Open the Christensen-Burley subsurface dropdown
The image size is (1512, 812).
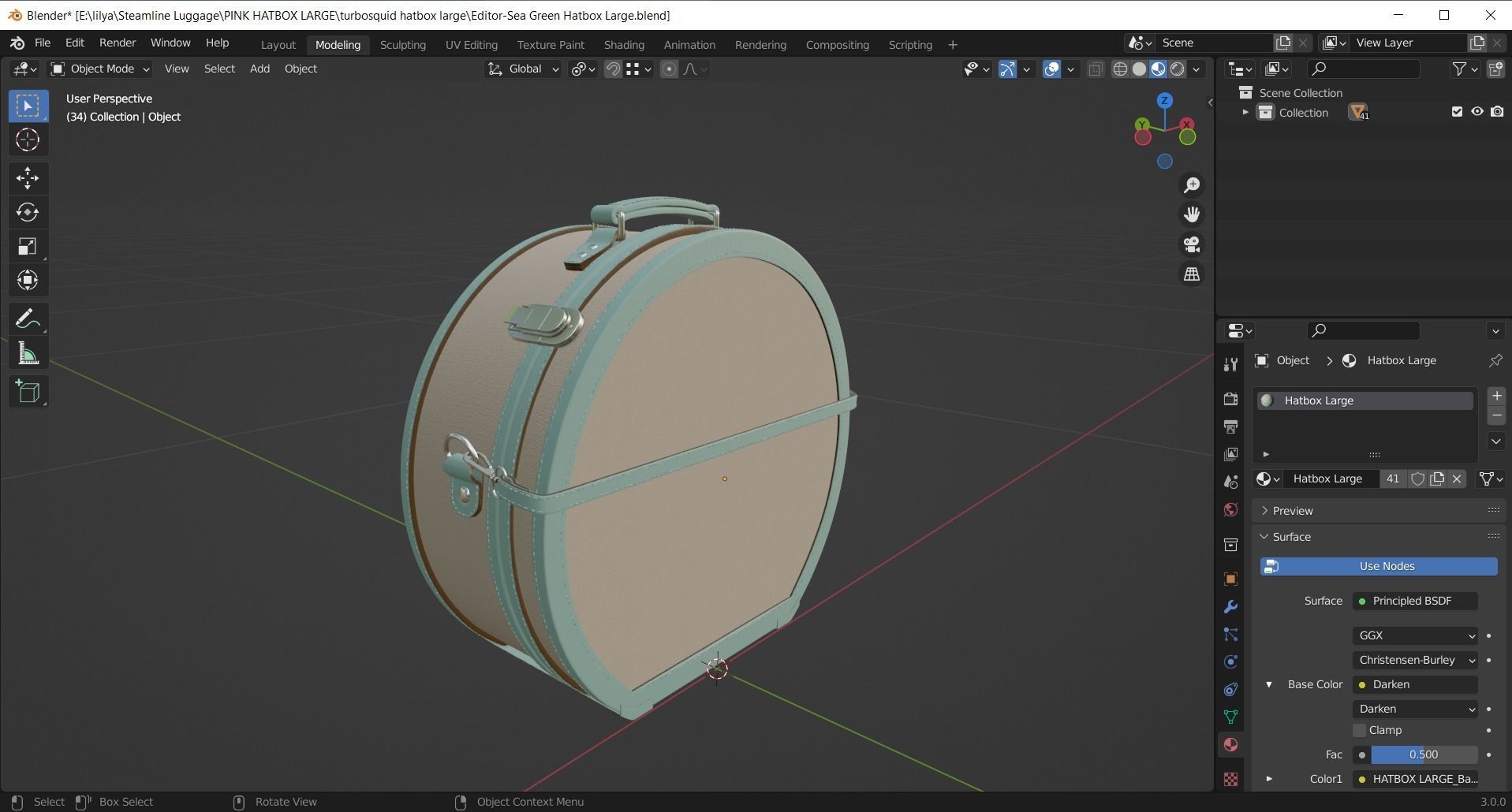[1415, 660]
